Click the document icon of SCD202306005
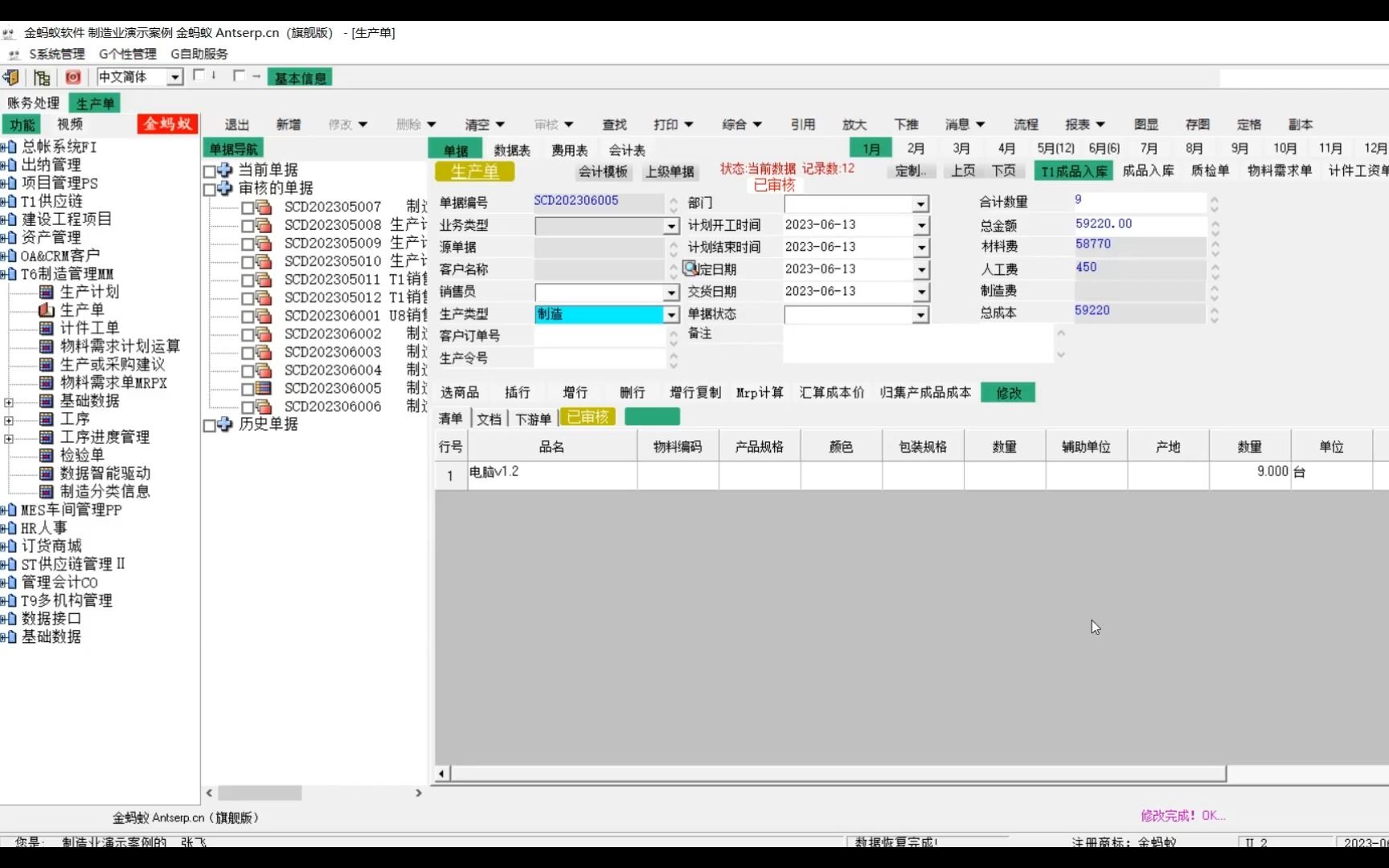1389x868 pixels. coord(264,389)
